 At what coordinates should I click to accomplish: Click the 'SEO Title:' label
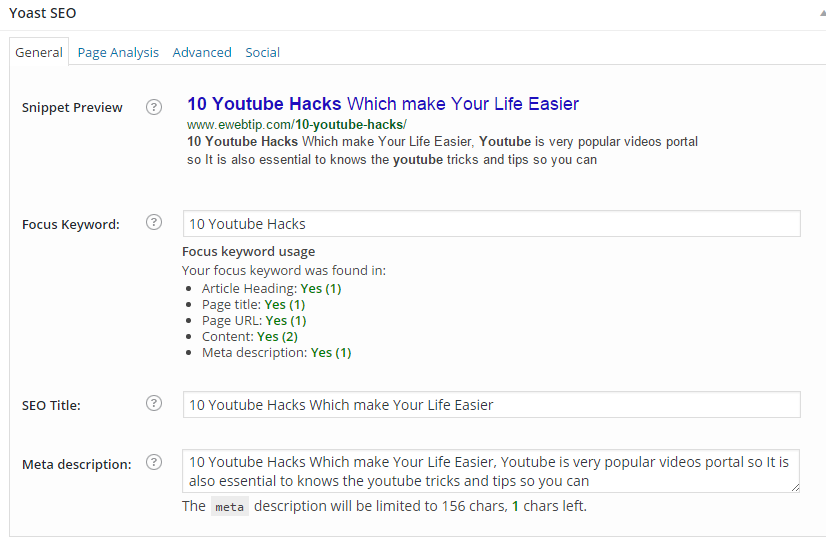[x=51, y=405]
